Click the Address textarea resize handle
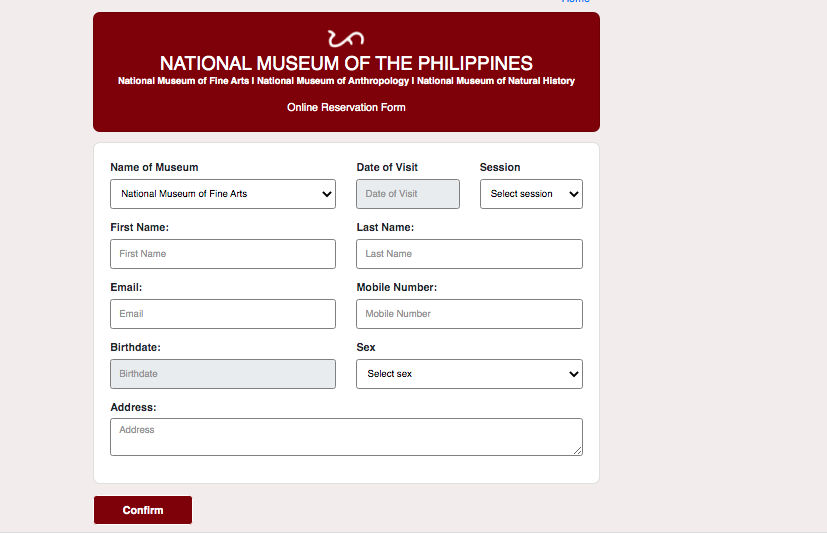Image resolution: width=827 pixels, height=534 pixels. click(x=578, y=450)
